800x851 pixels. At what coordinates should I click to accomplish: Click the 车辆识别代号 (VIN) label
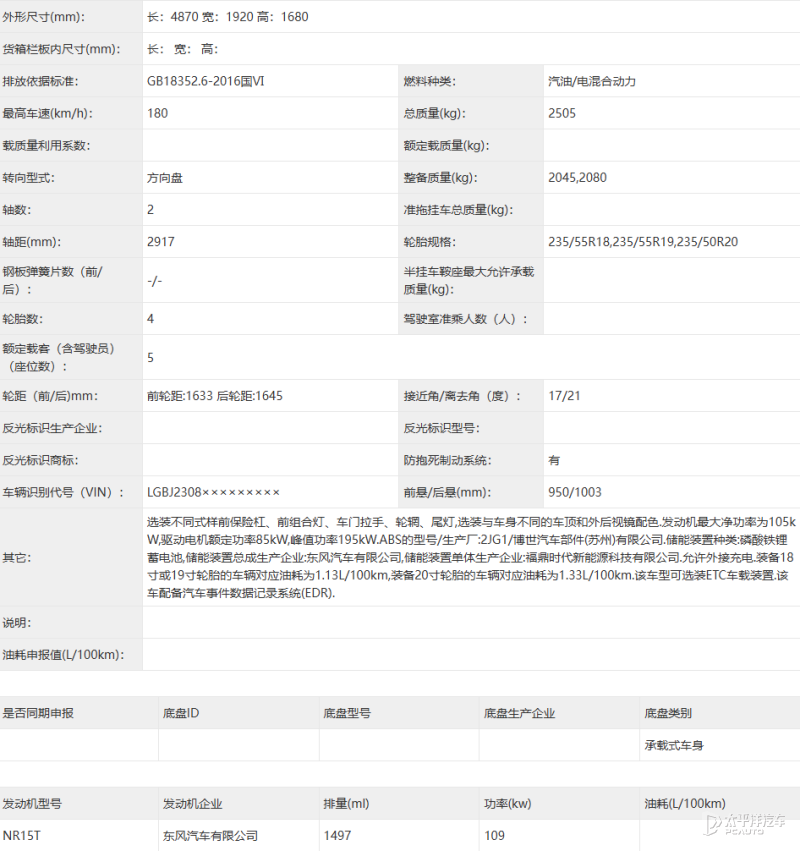click(x=64, y=492)
